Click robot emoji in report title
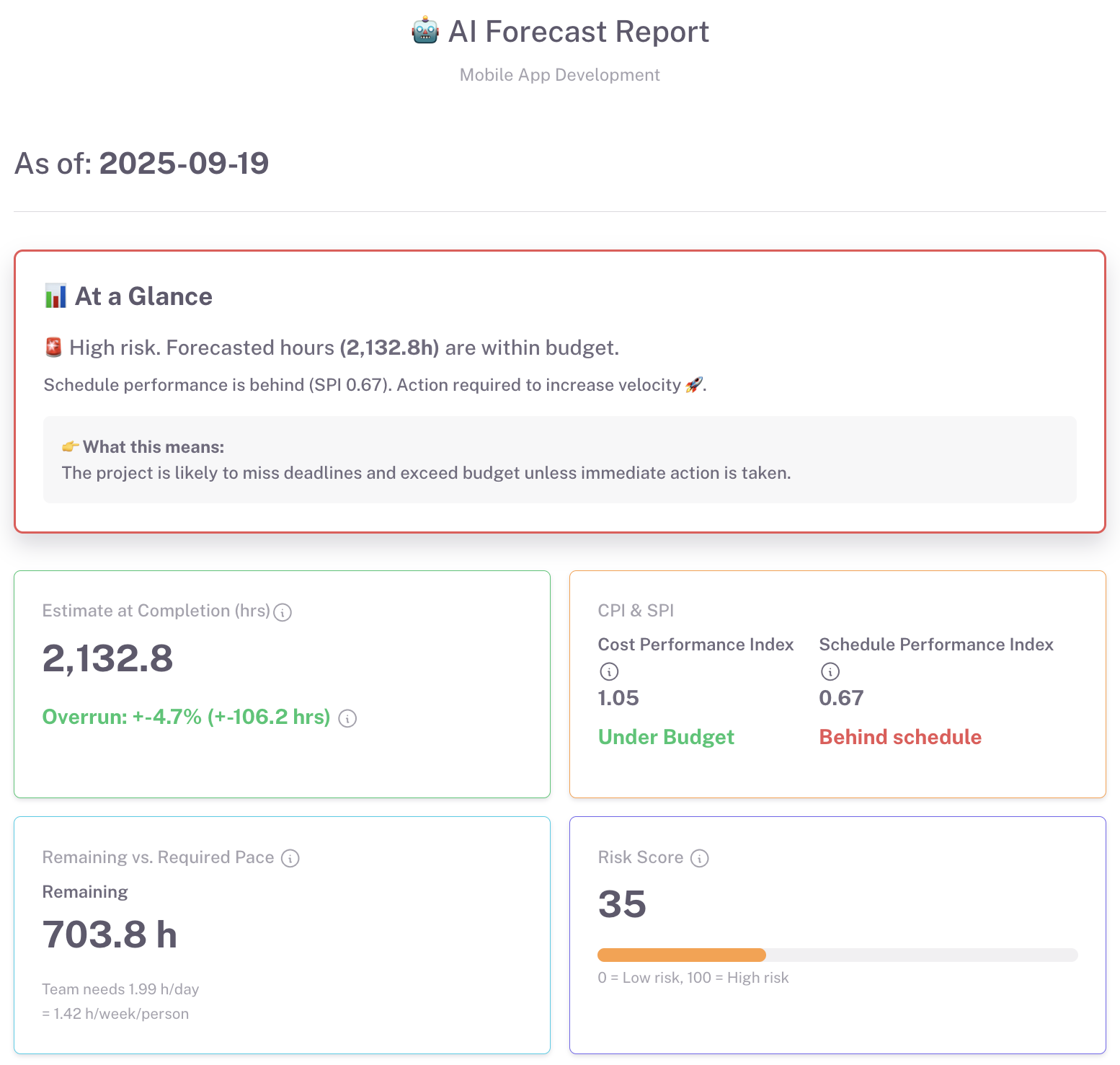The width and height of the screenshot is (1120, 1065). (x=425, y=32)
